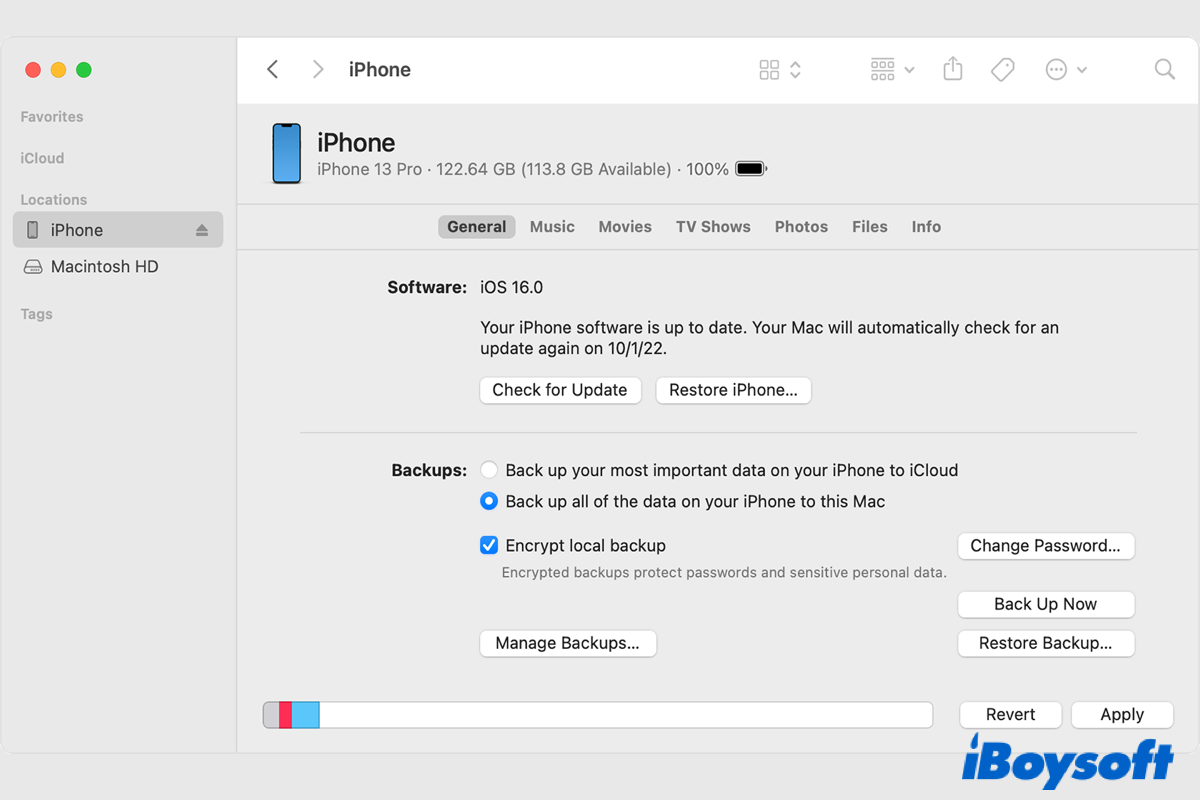Click the Share icon in toolbar
1200x800 pixels.
(x=953, y=69)
